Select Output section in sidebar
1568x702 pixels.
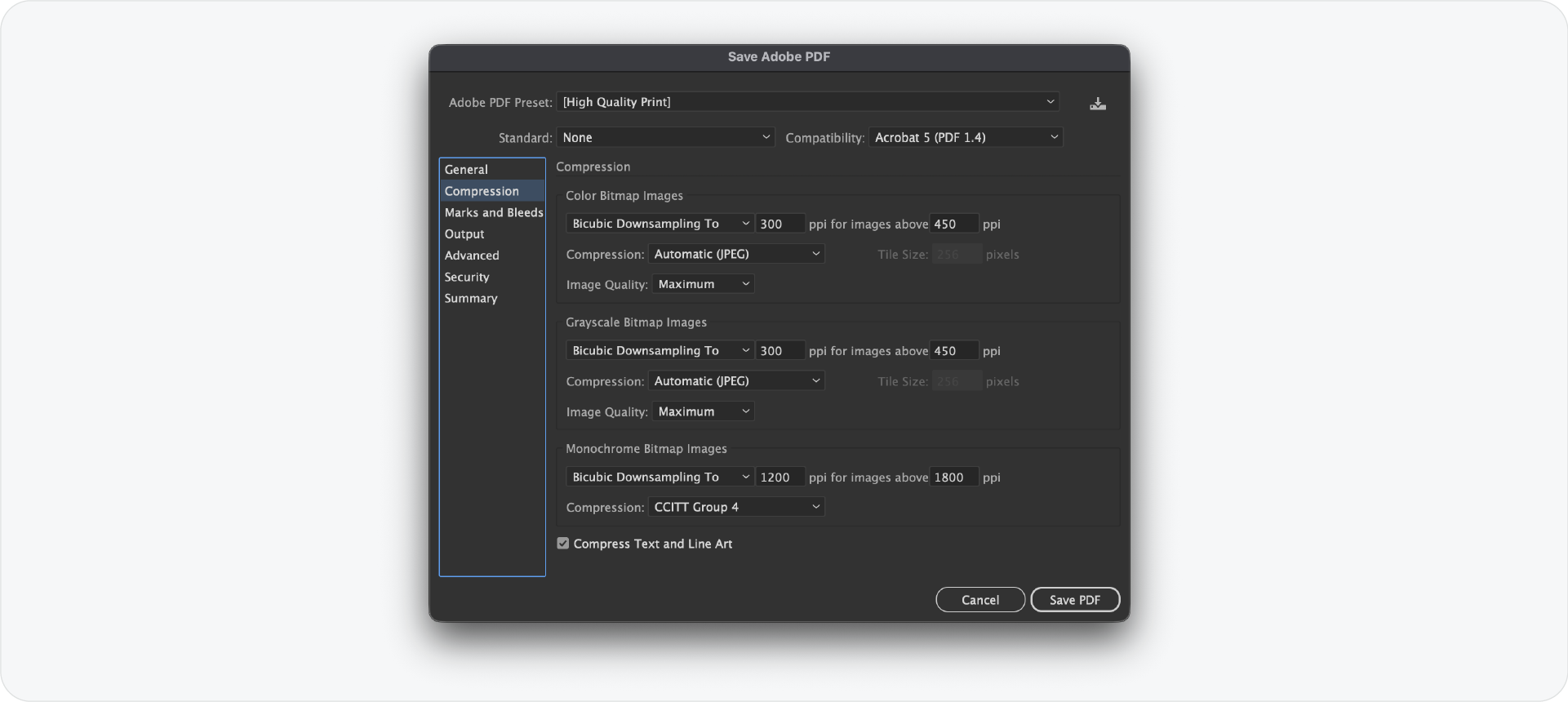(492, 234)
